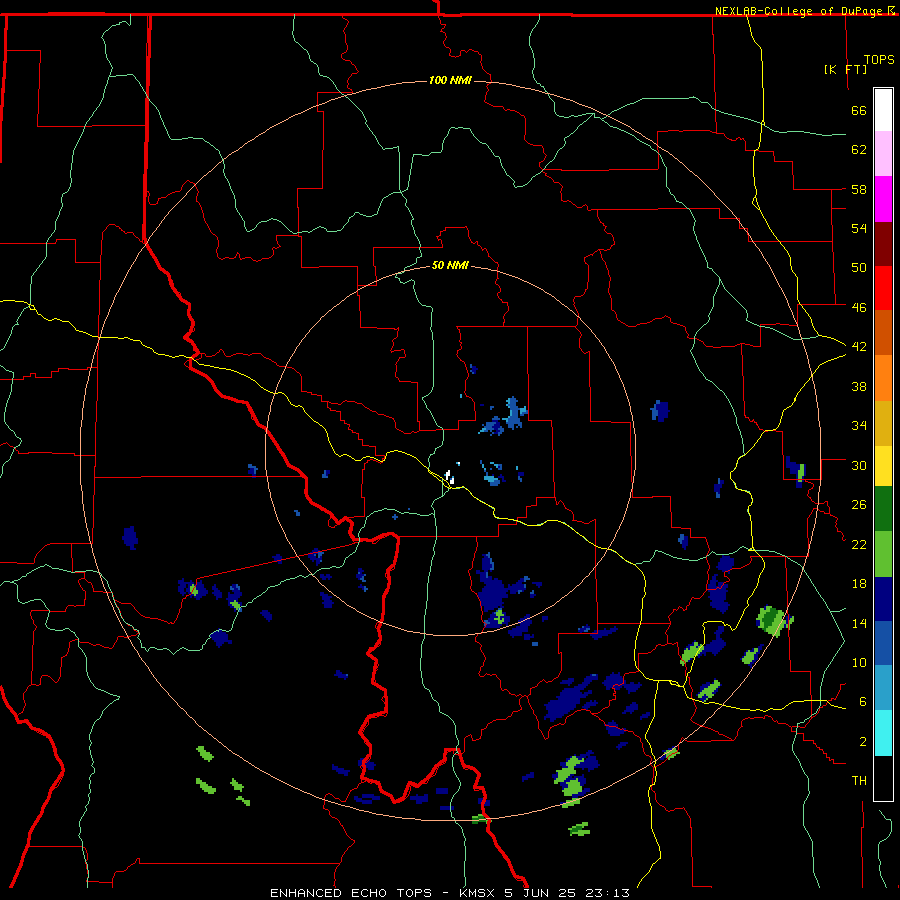Image resolution: width=900 pixels, height=900 pixels.
Task: Click the 54 legend value
Action: tap(859, 228)
